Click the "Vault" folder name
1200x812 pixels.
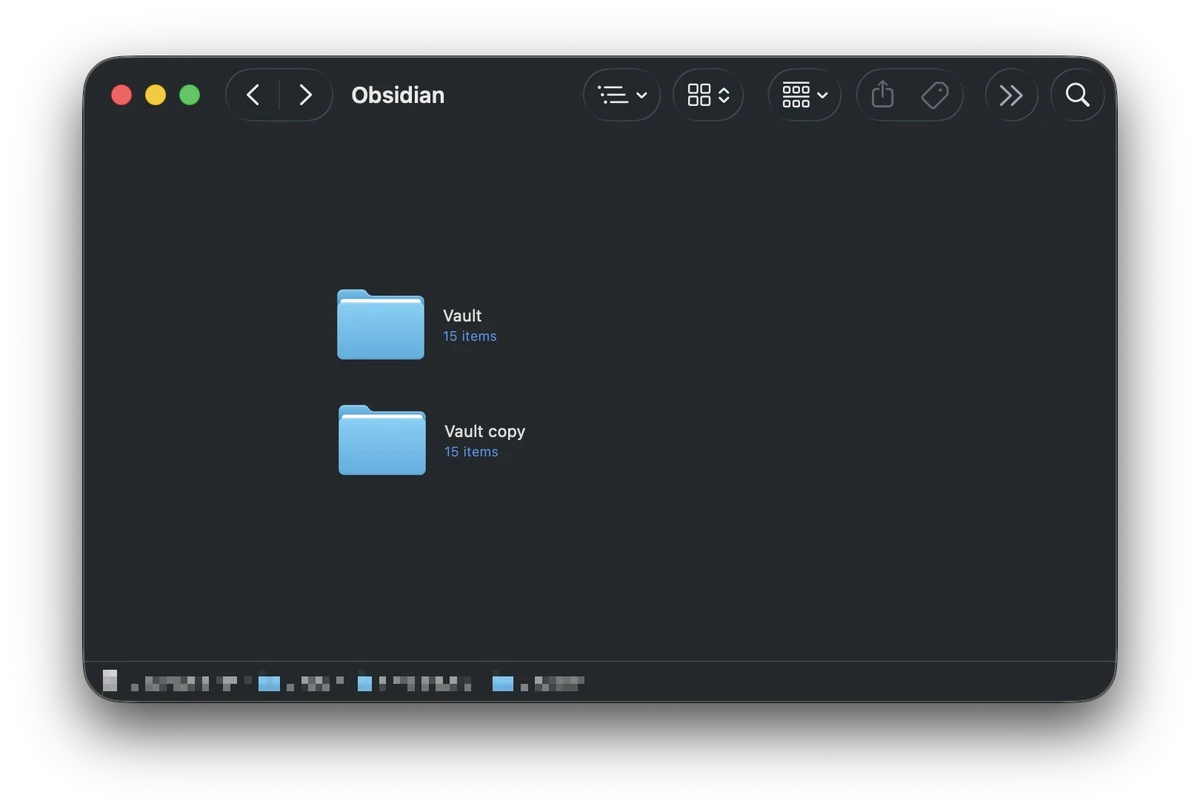click(x=462, y=315)
